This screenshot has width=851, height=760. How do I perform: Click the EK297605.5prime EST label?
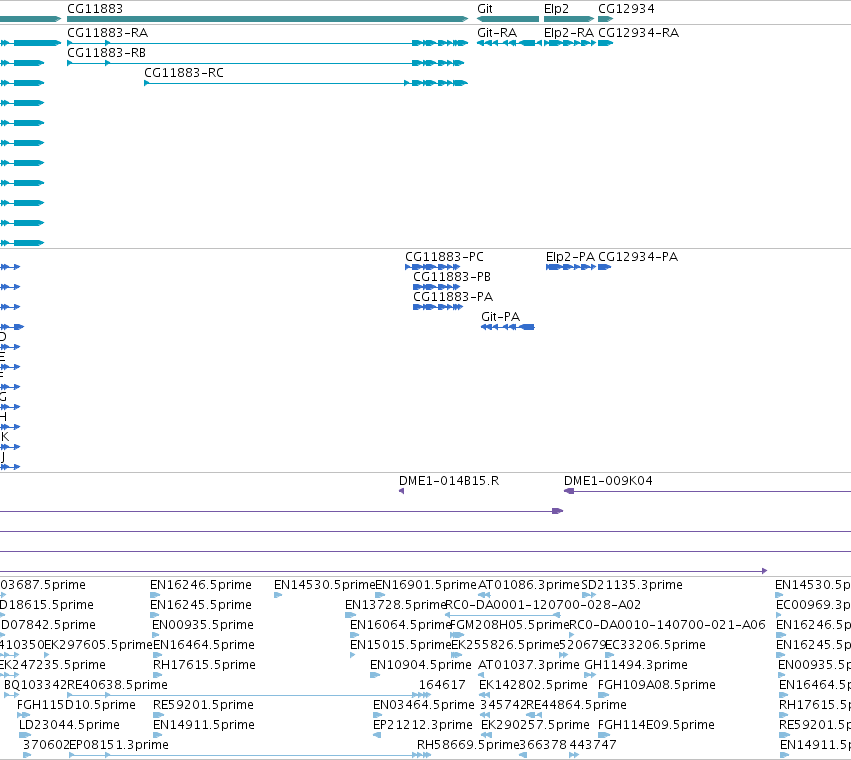pyautogui.click(x=98, y=645)
